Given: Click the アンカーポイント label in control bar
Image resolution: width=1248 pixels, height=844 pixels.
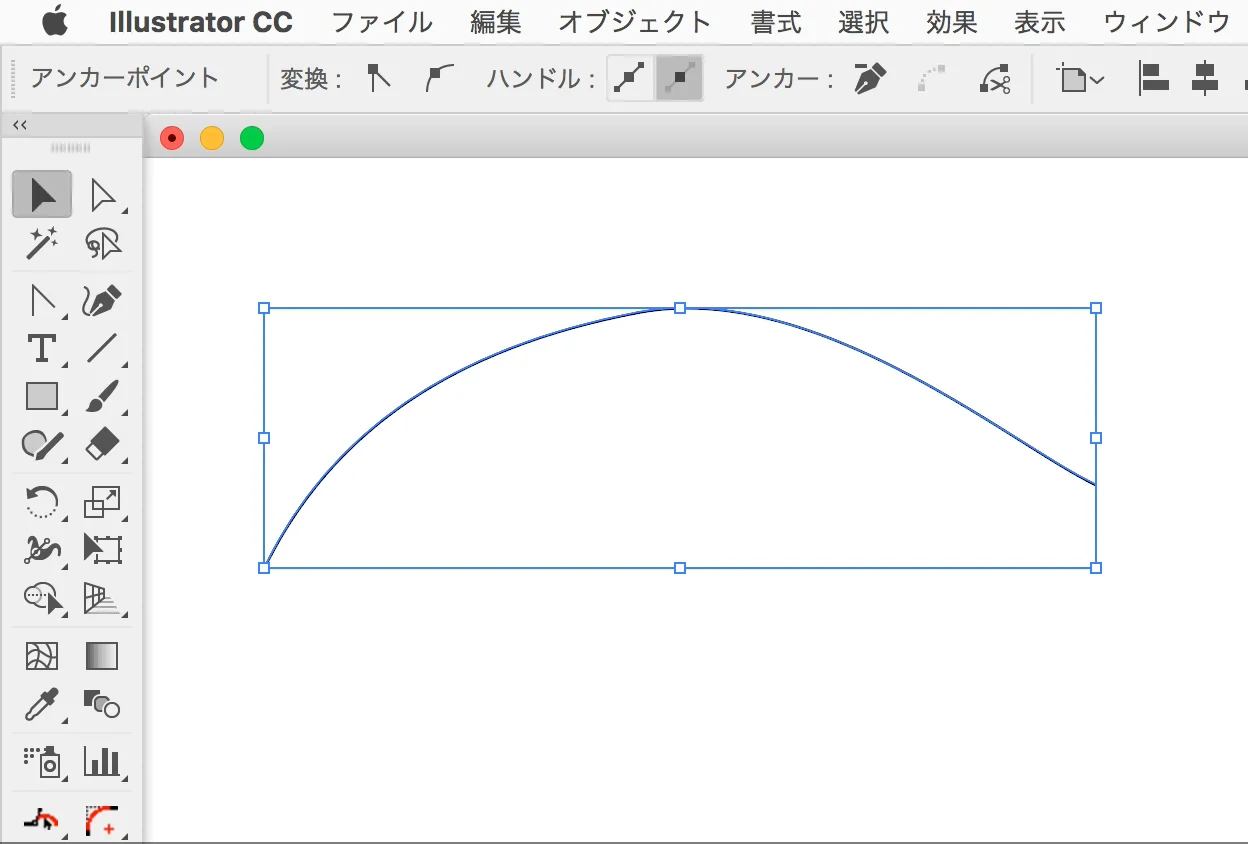Looking at the screenshot, I should (x=125, y=78).
